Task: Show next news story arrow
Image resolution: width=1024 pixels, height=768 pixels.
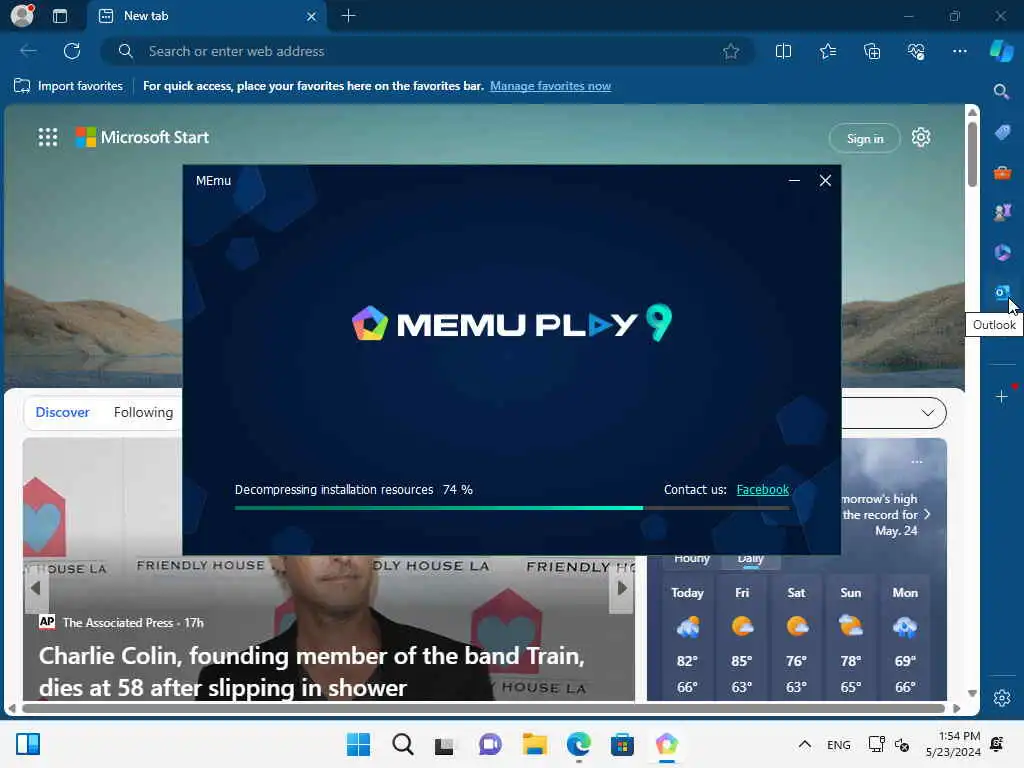Action: coord(622,588)
